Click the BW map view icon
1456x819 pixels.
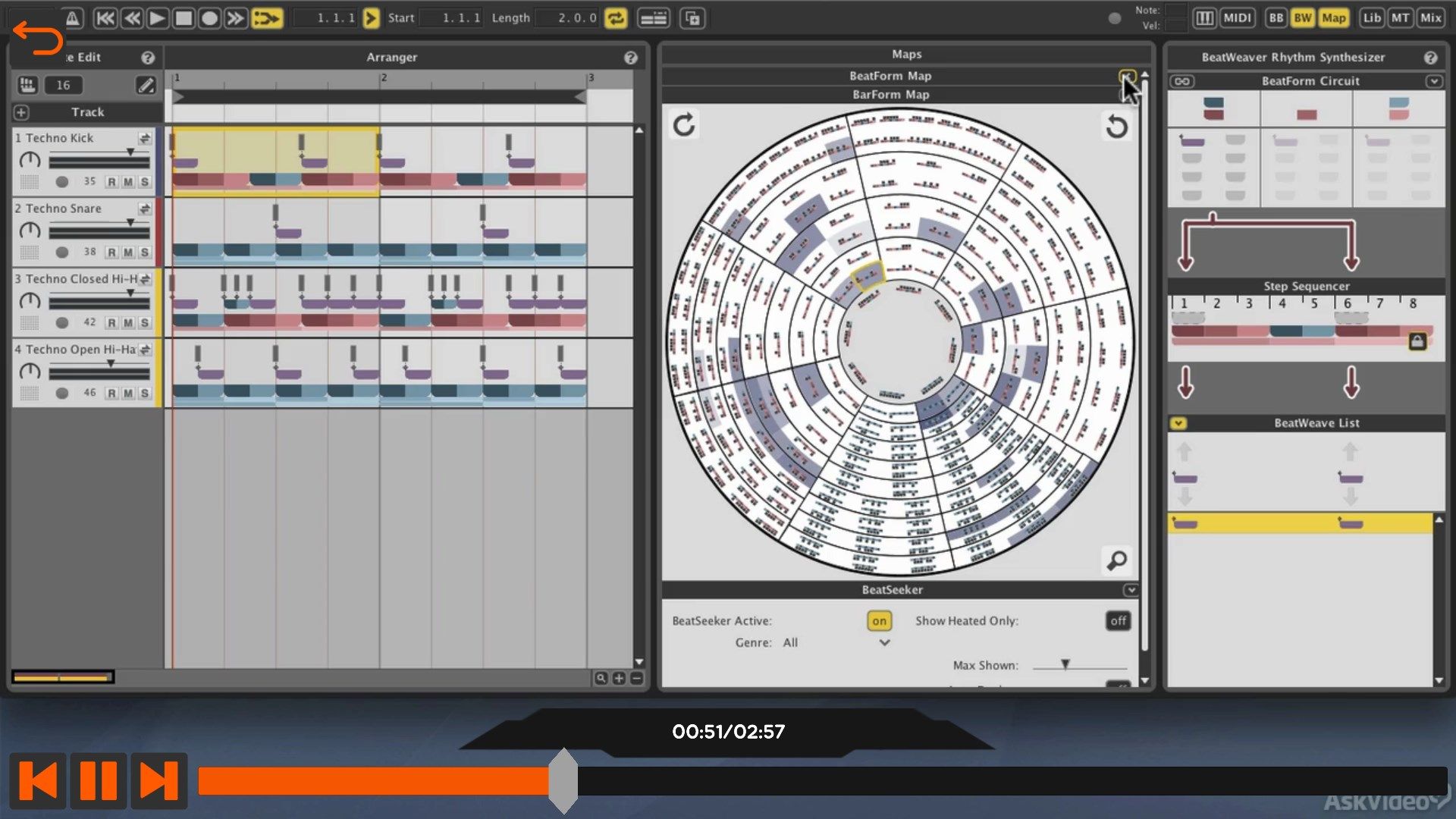[1308, 17]
